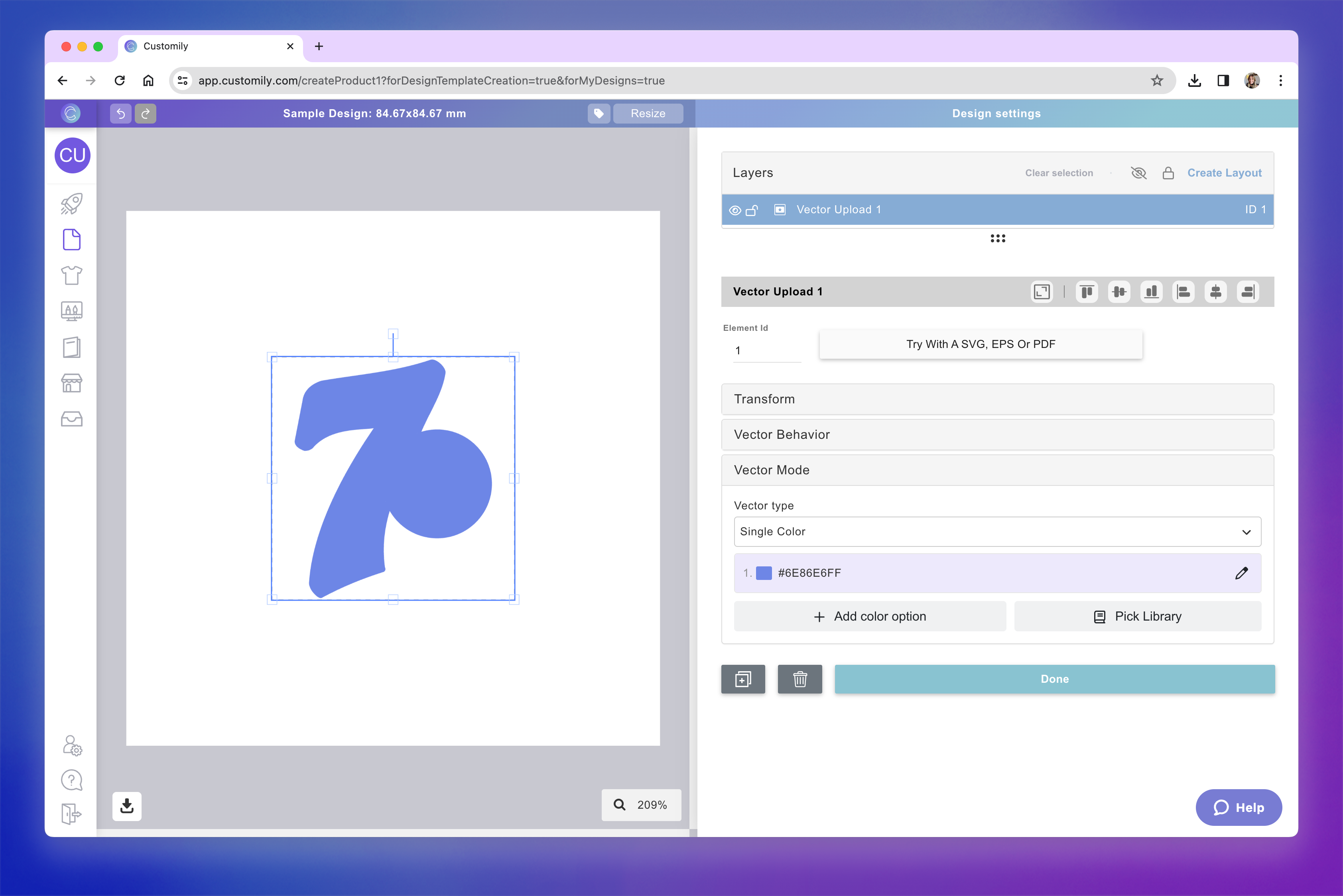Toggle visibility of the Vector Upload 1 layer
The height and width of the screenshot is (896, 1343).
(735, 210)
